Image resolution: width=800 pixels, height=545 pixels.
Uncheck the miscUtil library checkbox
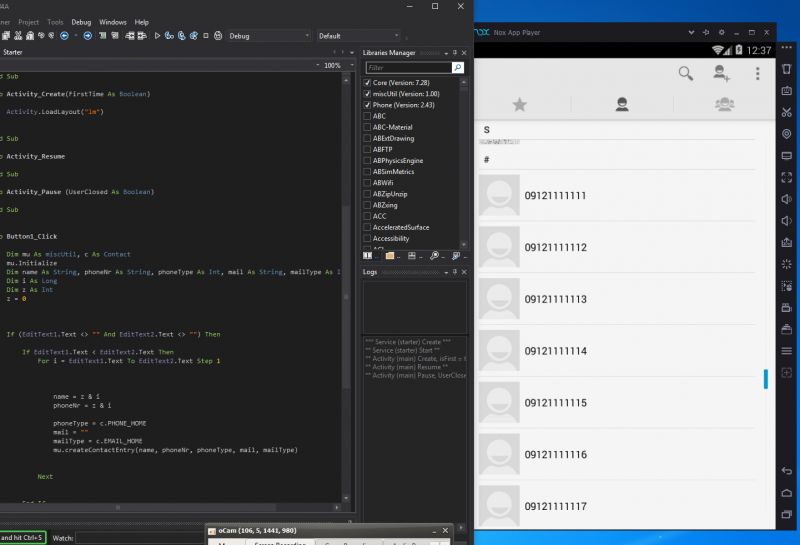click(x=367, y=93)
